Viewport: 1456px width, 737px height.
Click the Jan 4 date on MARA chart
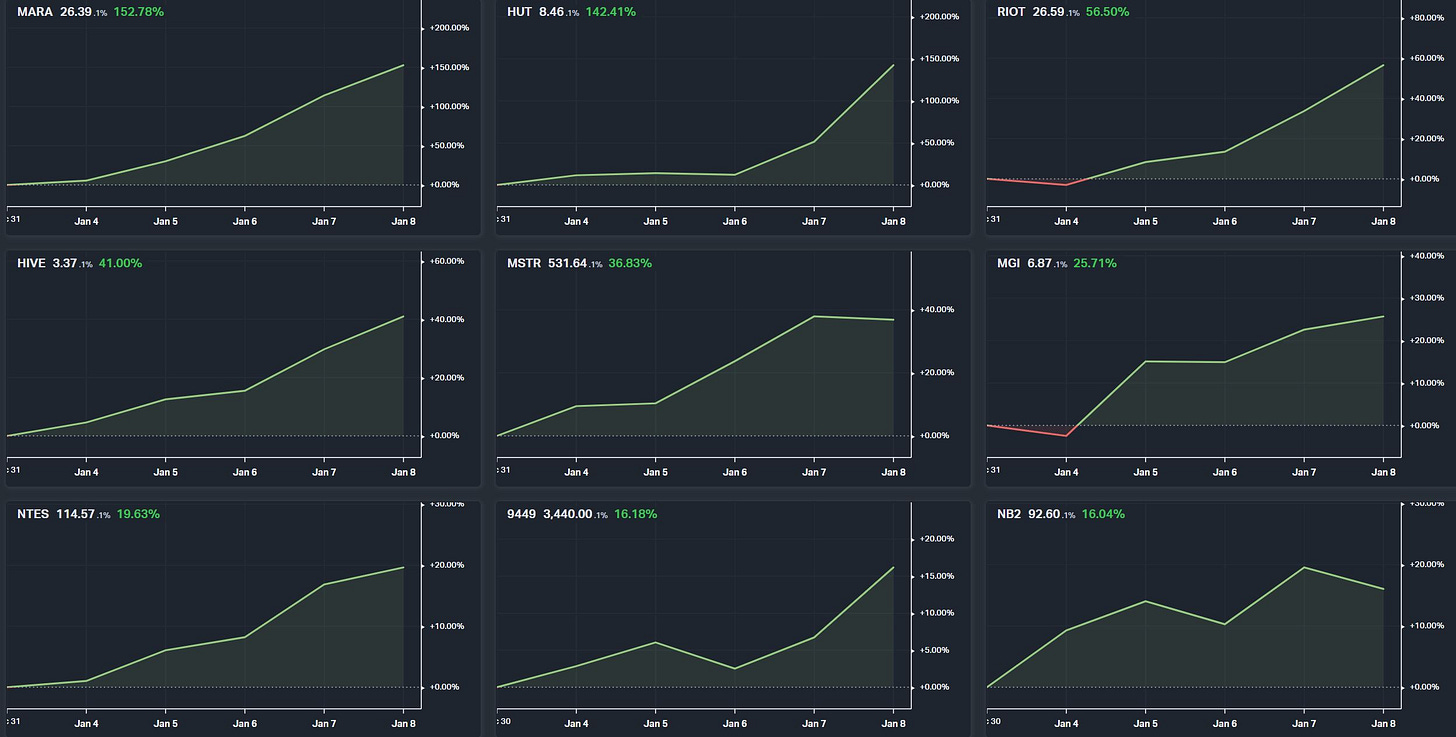(86, 221)
